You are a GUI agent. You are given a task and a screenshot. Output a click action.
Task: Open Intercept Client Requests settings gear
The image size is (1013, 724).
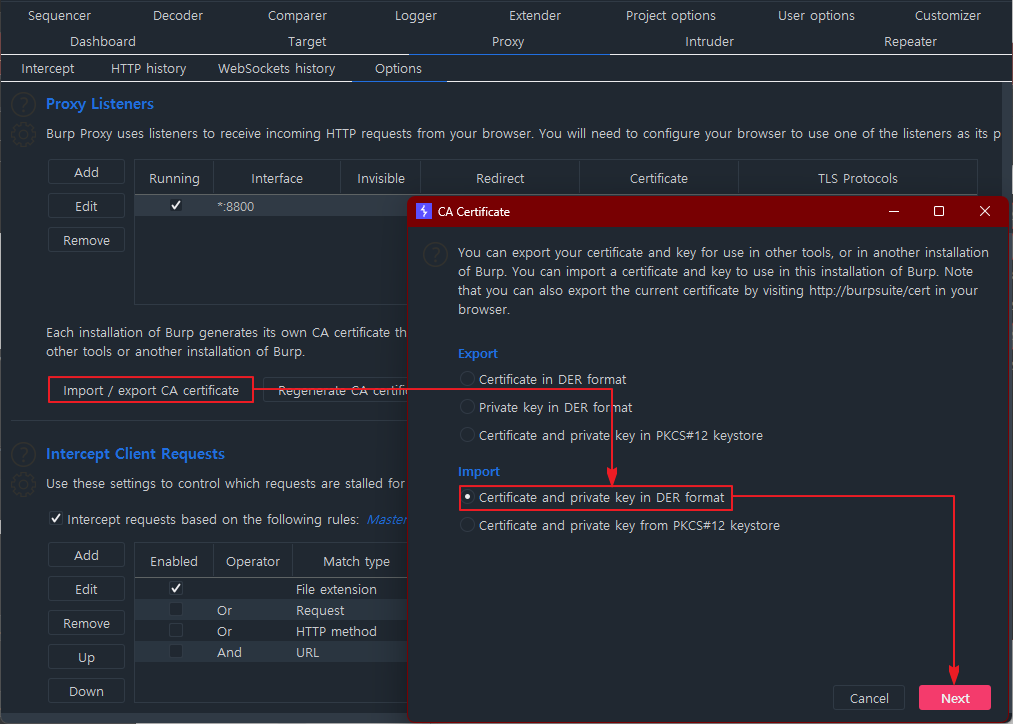point(23,484)
